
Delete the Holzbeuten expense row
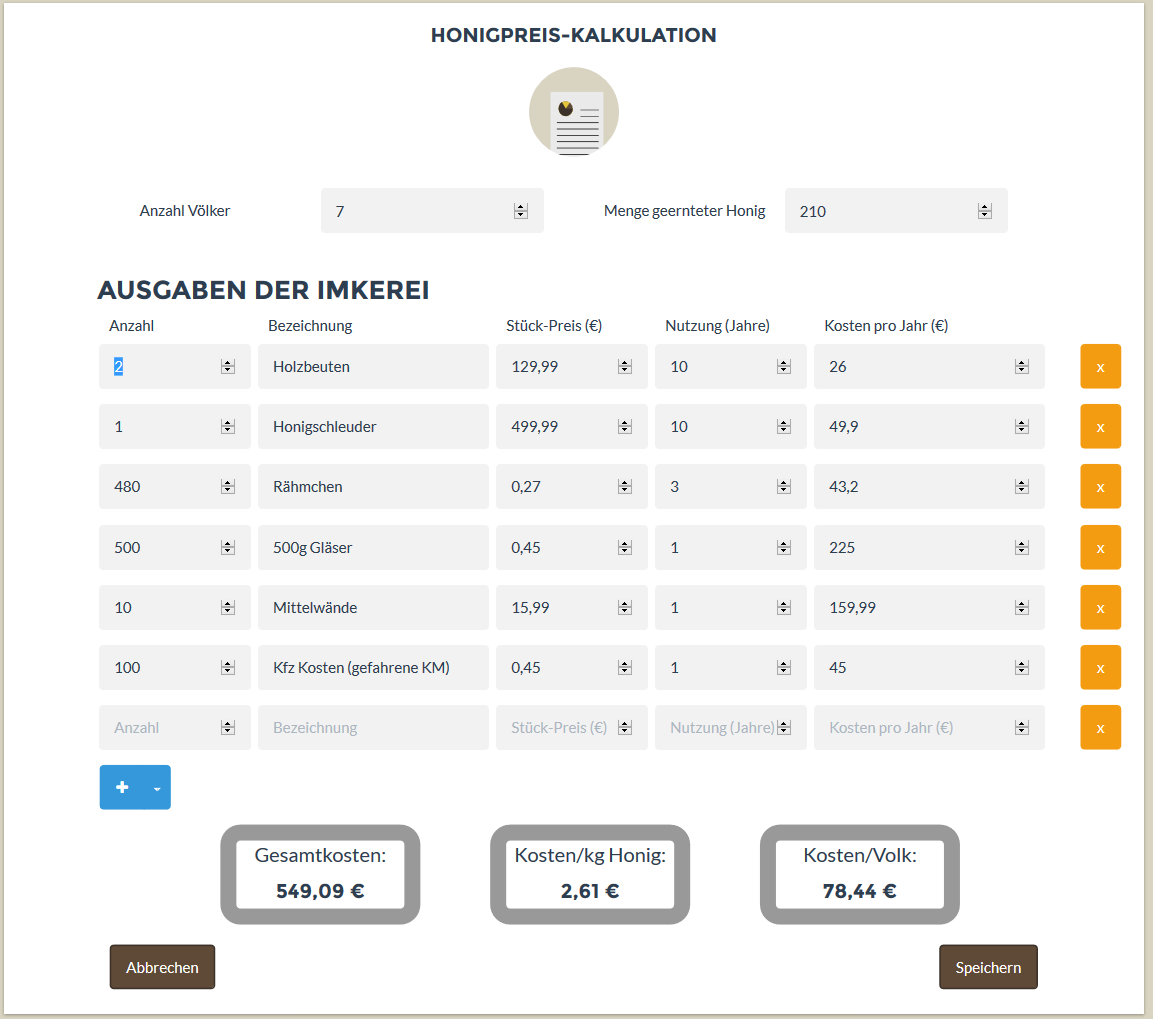1100,366
